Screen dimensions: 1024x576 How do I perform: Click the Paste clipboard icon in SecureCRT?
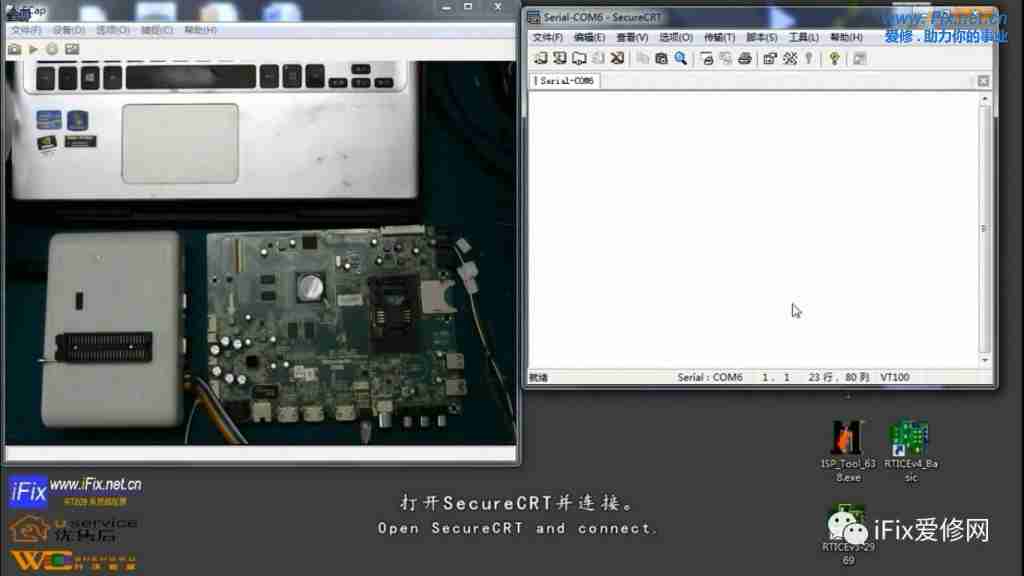[x=661, y=59]
